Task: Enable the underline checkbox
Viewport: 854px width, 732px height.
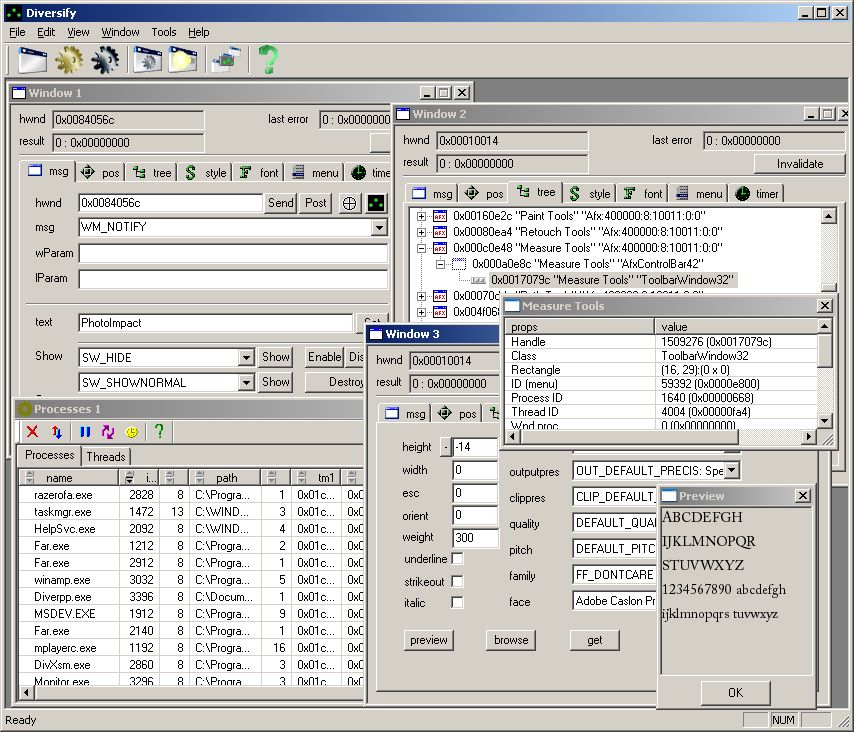Action: 457,559
